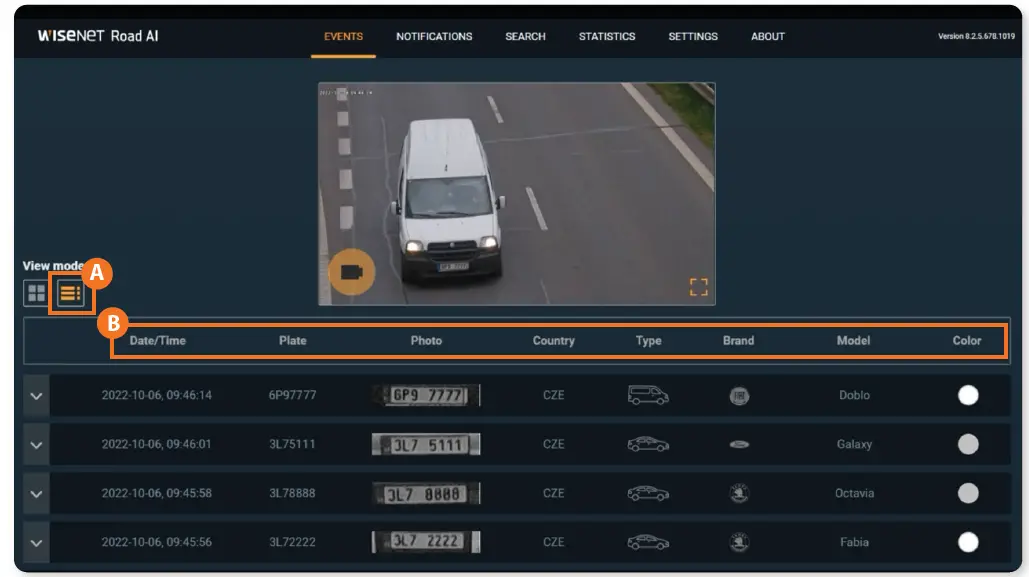
Task: Click the brand logo in Doblo row
Action: point(739,396)
